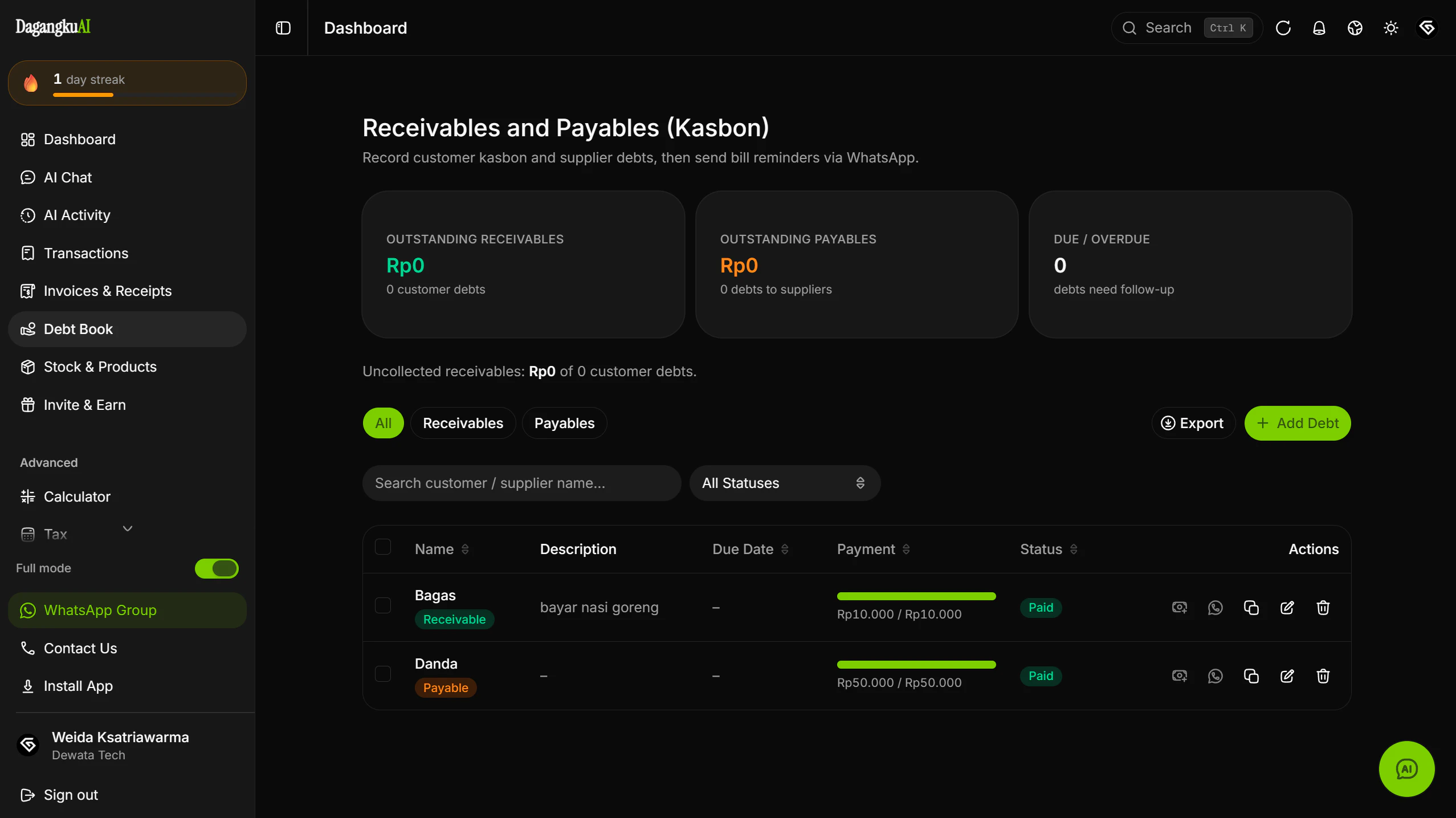The image size is (1456, 818).
Task: Send WhatsApp reminder for Bagas
Action: coord(1215,607)
